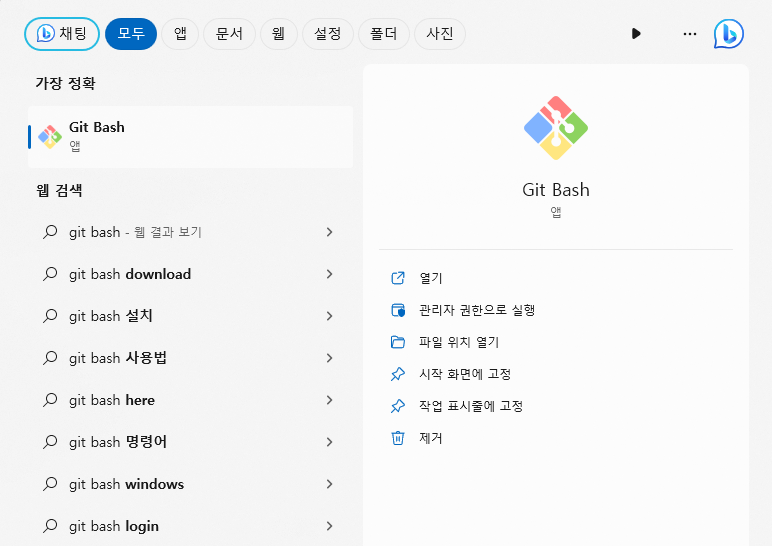772x546 pixels.
Task: Click search icon beside 'git bash windows'
Action: click(50, 484)
